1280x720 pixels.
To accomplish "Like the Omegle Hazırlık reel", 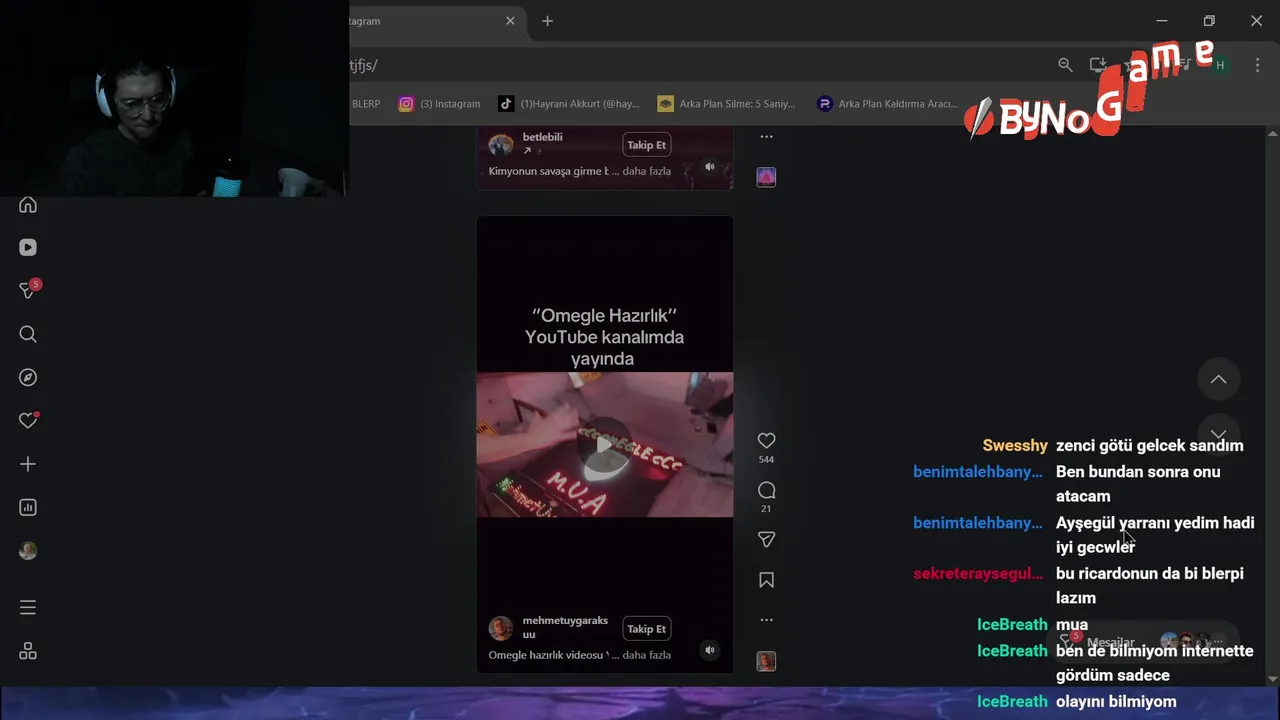I will tap(766, 440).
